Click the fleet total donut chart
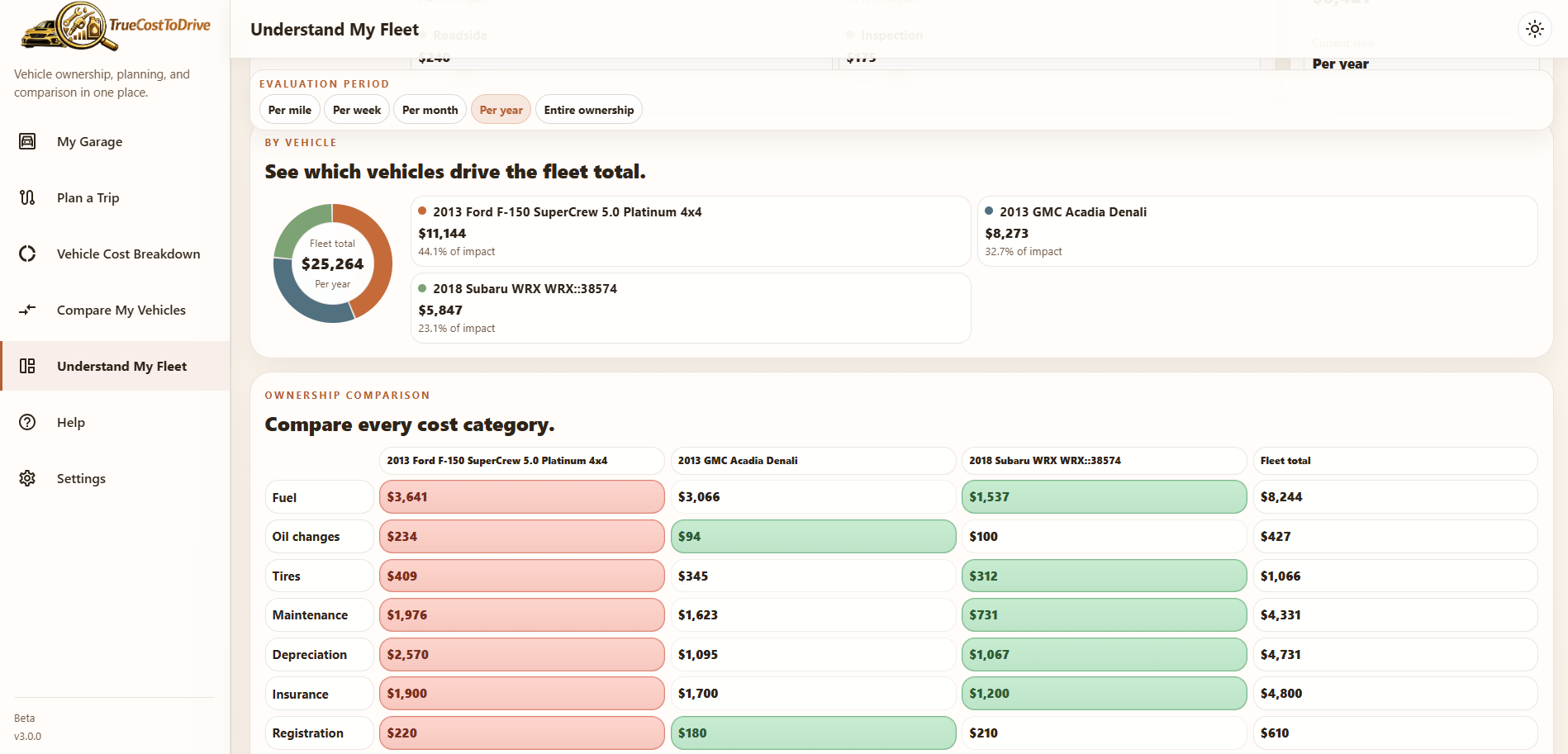The width and height of the screenshot is (1568, 754). [x=333, y=263]
